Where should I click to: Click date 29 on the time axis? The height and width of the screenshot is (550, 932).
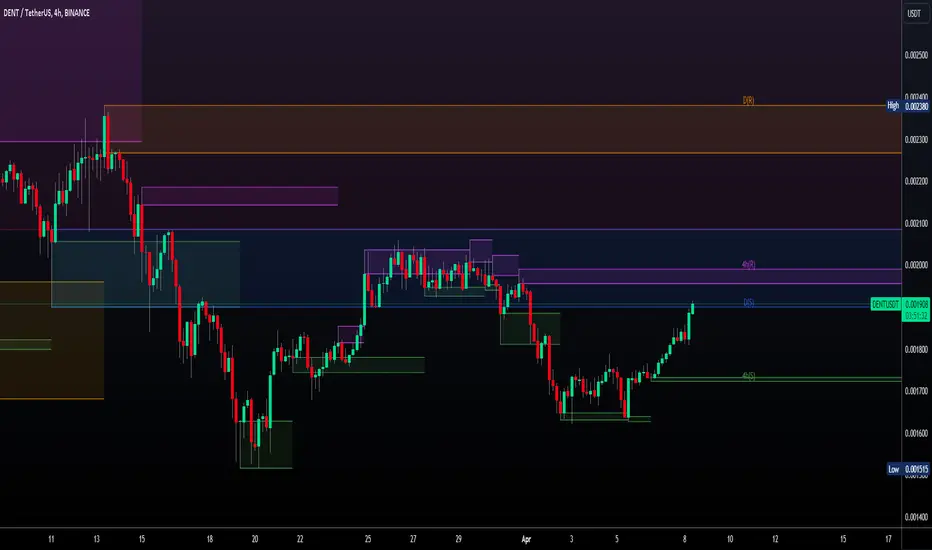(x=458, y=539)
